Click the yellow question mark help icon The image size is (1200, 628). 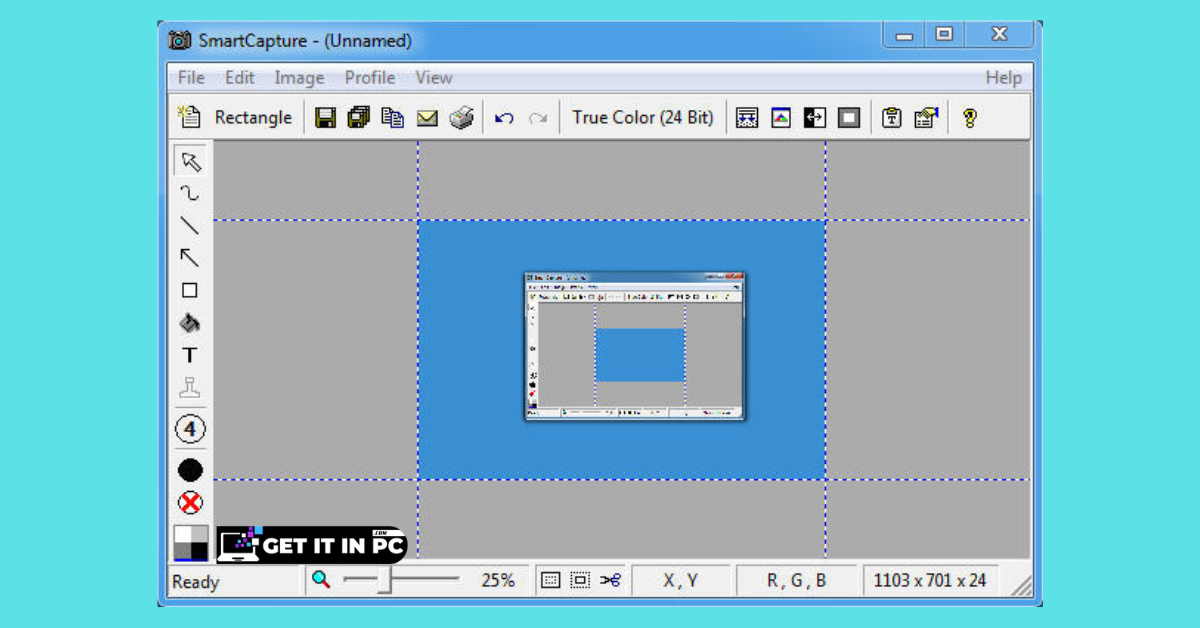pos(969,118)
